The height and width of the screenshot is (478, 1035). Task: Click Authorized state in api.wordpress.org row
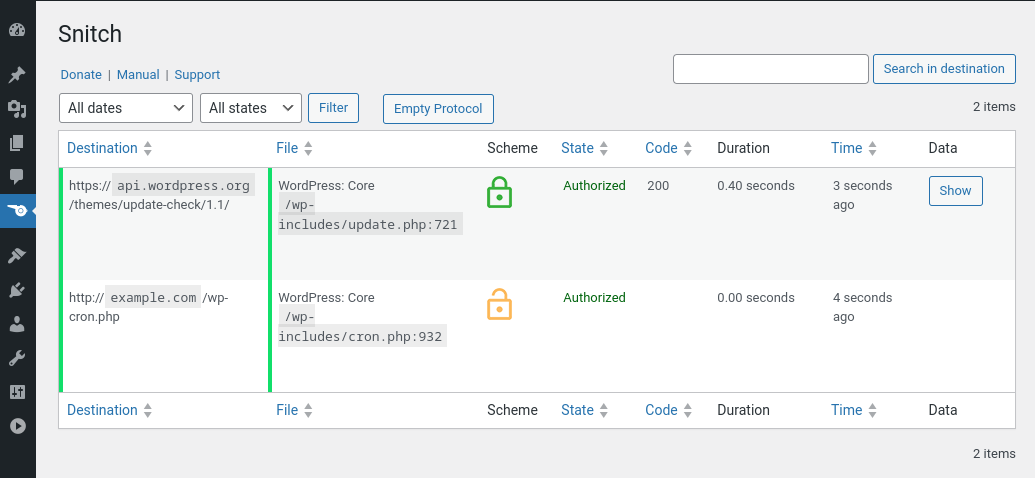coord(594,186)
